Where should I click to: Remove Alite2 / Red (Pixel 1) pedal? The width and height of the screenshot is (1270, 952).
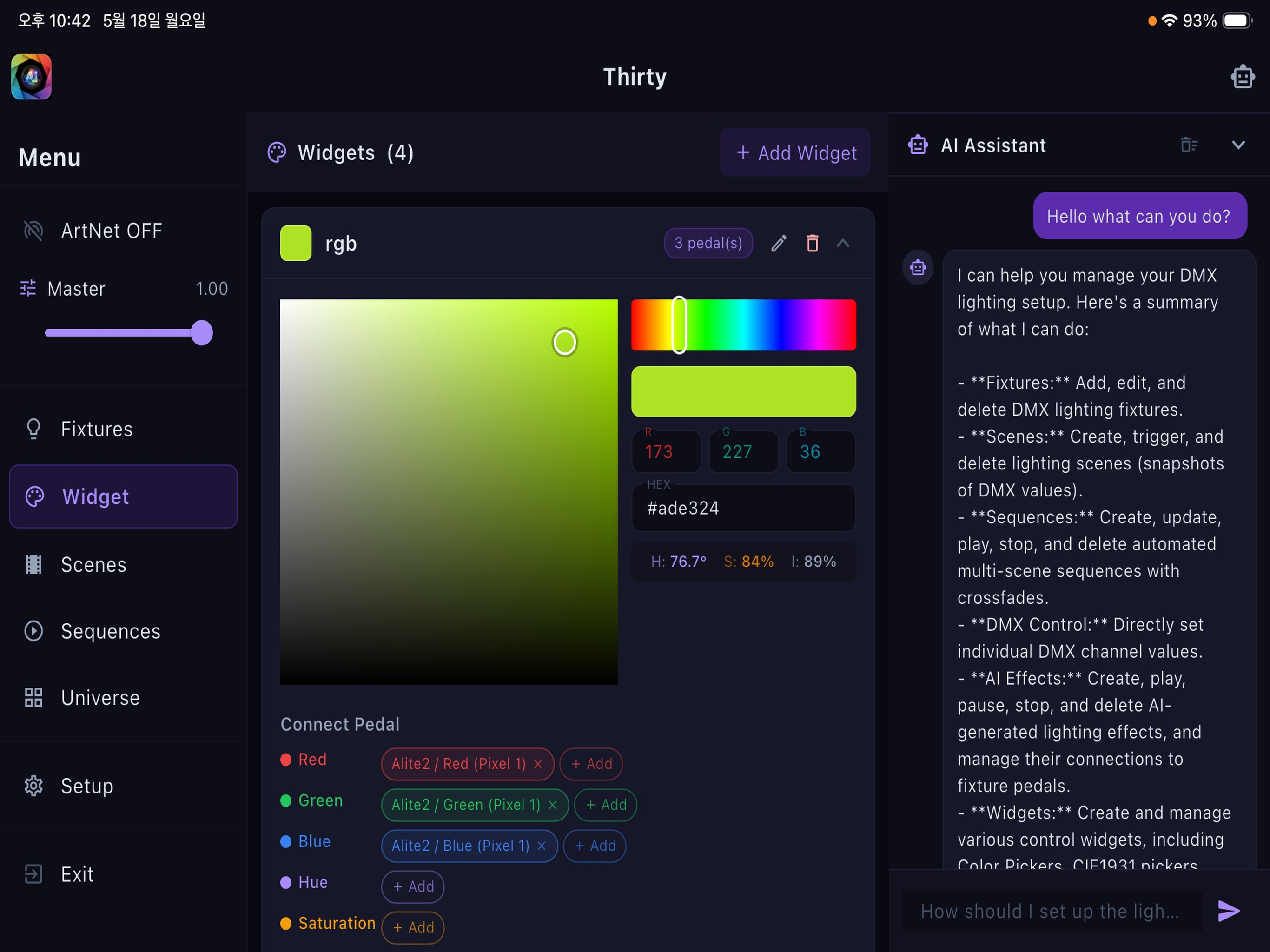[x=538, y=764]
